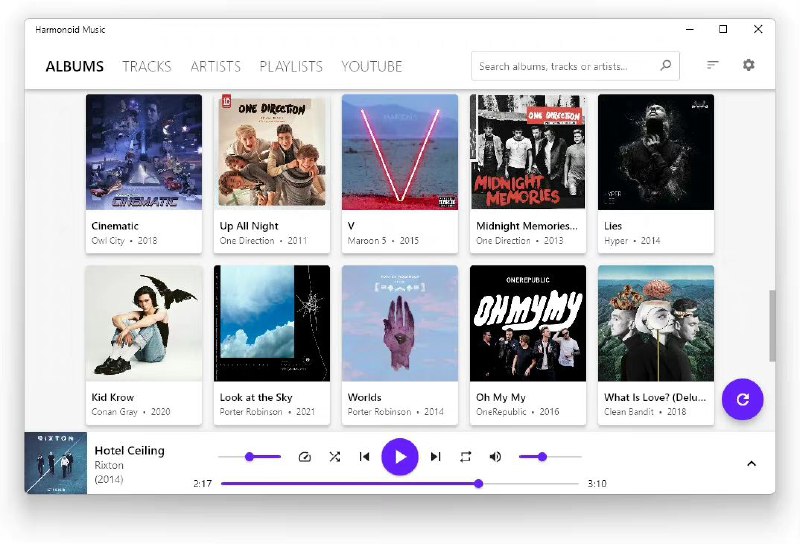Open the Kid Krow album cover
This screenshot has width=800, height=544.
pos(144,323)
